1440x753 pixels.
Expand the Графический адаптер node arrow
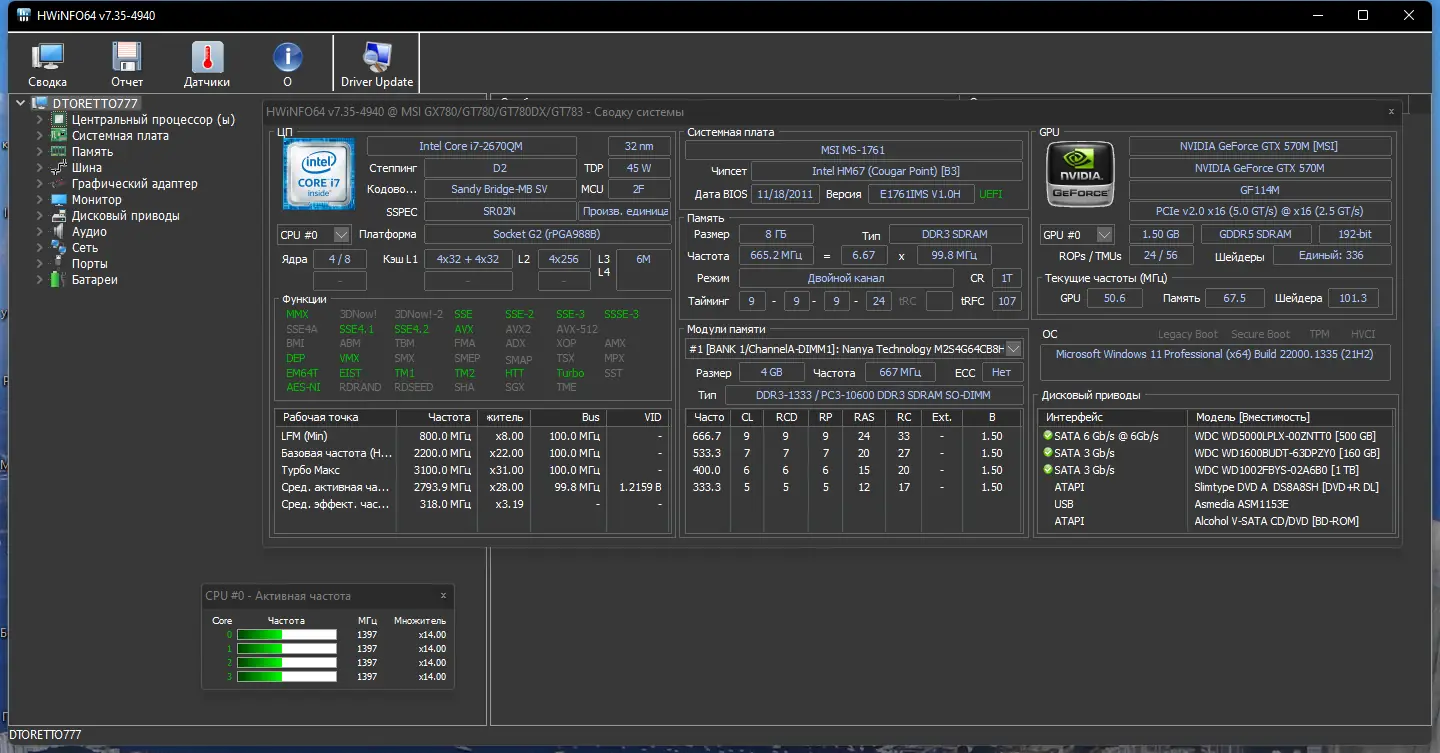coord(40,183)
